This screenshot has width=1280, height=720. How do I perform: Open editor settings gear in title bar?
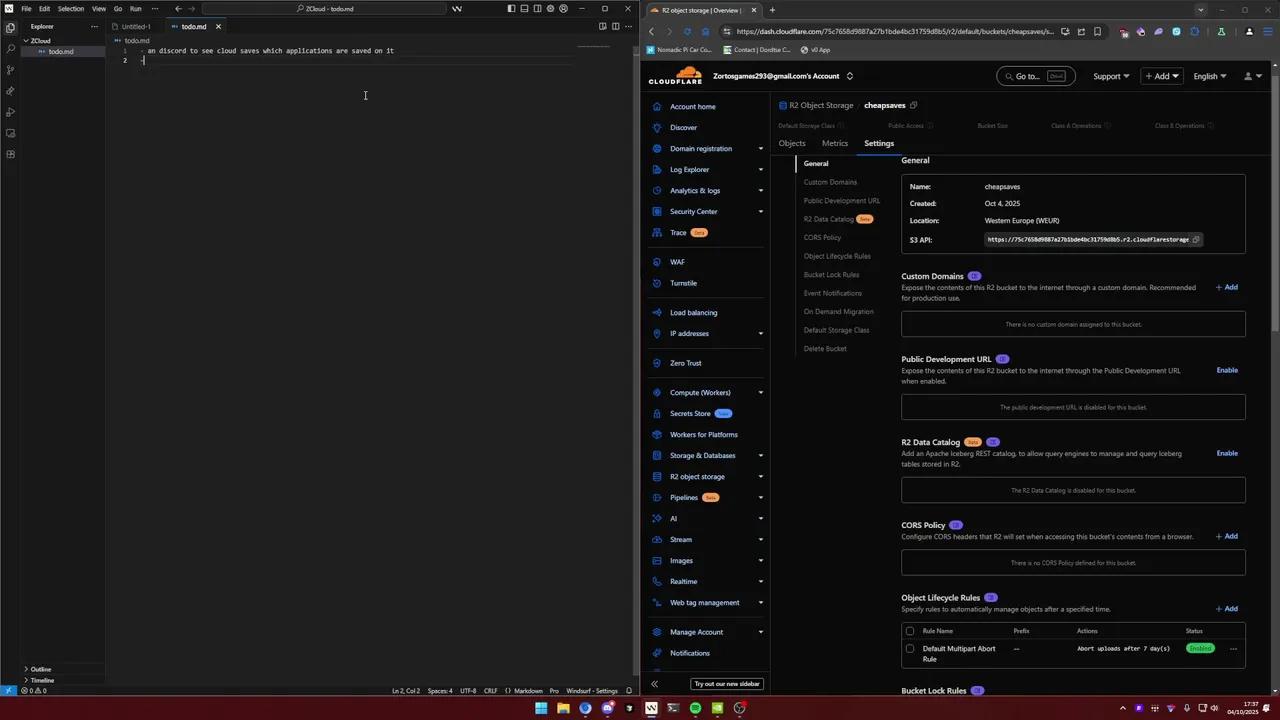tap(550, 9)
